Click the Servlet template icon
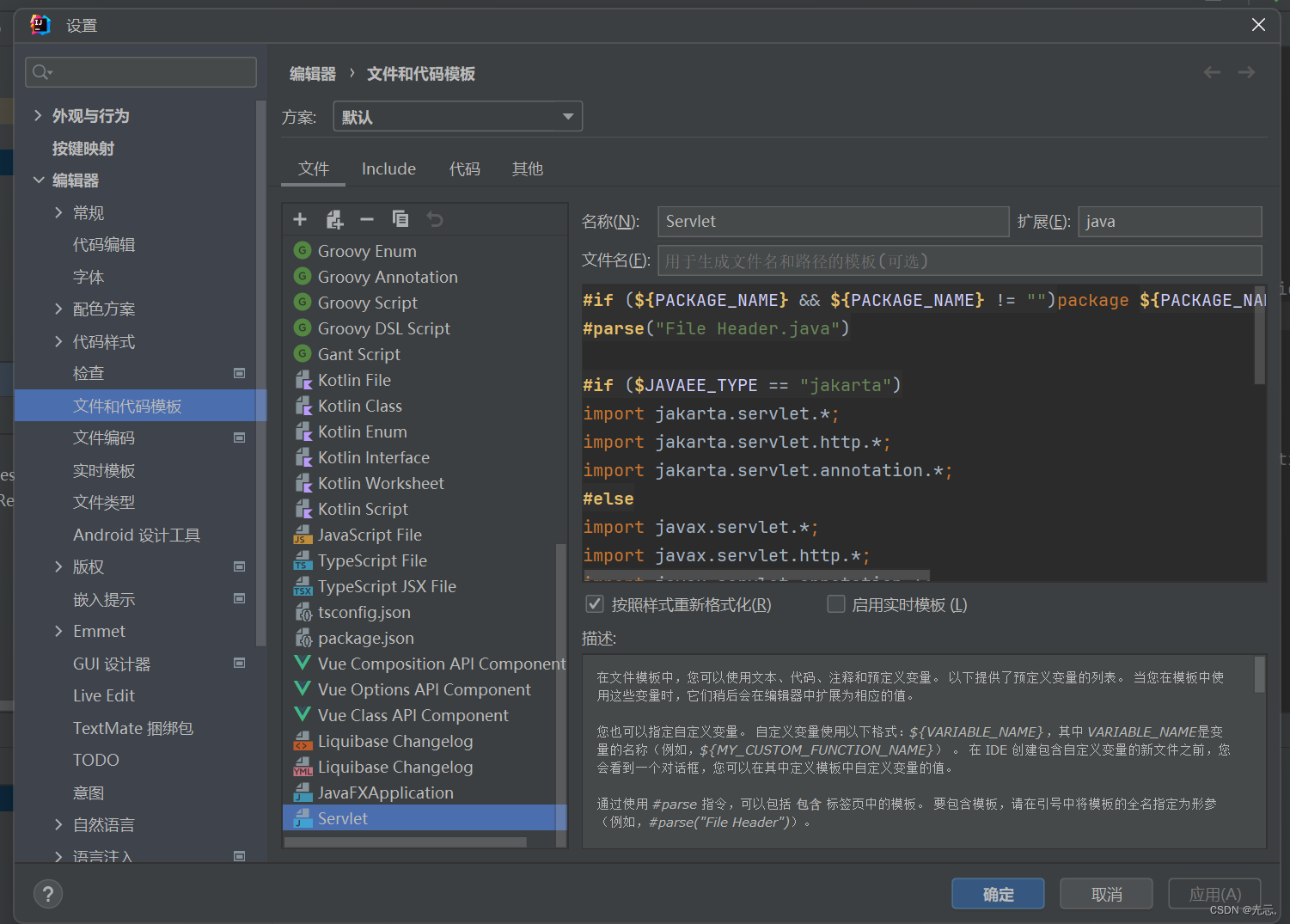Screen dimensions: 1290x924 pos(303,818)
